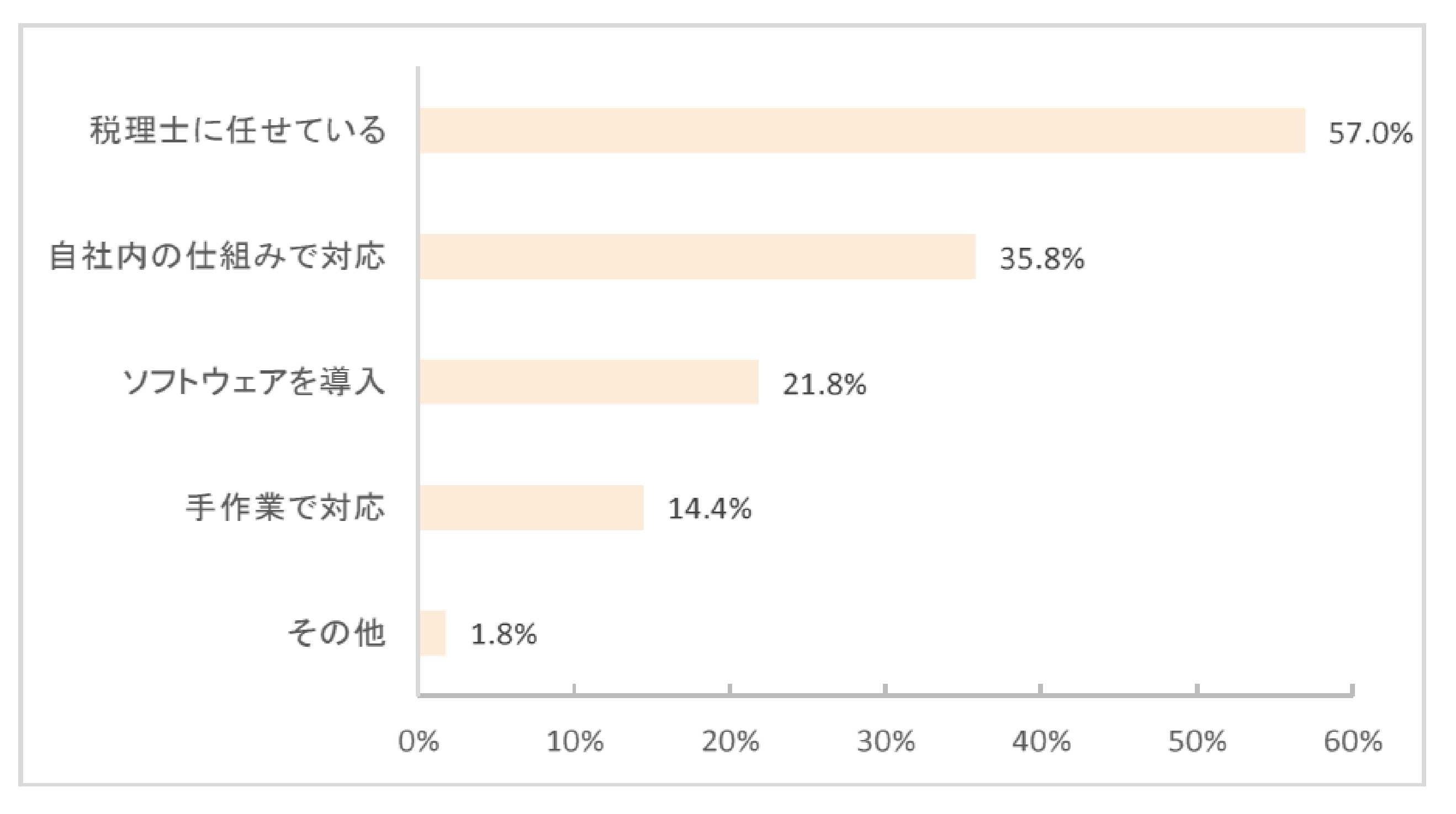Select the 手作業で対応 bar
The width and height of the screenshot is (1456, 814).
(531, 507)
